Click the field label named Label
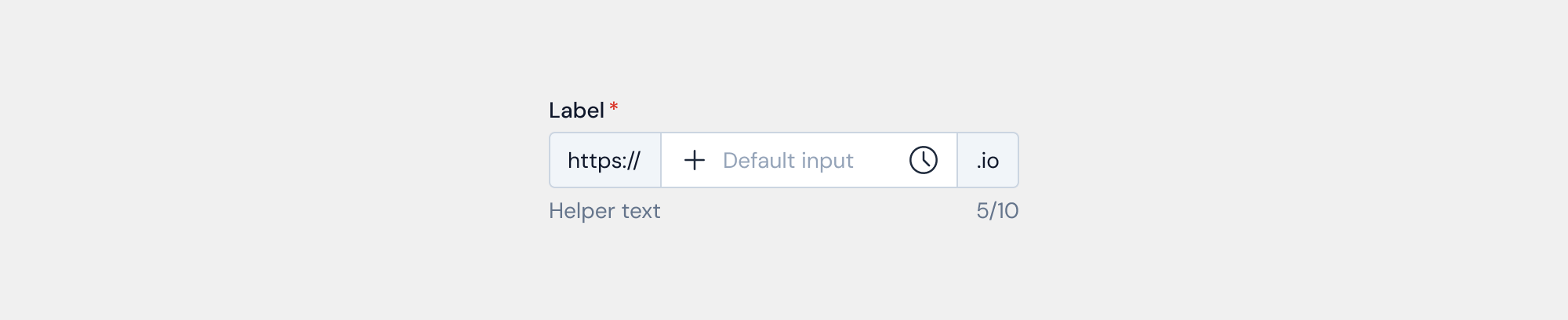Image resolution: width=1568 pixels, height=320 pixels. [x=576, y=111]
